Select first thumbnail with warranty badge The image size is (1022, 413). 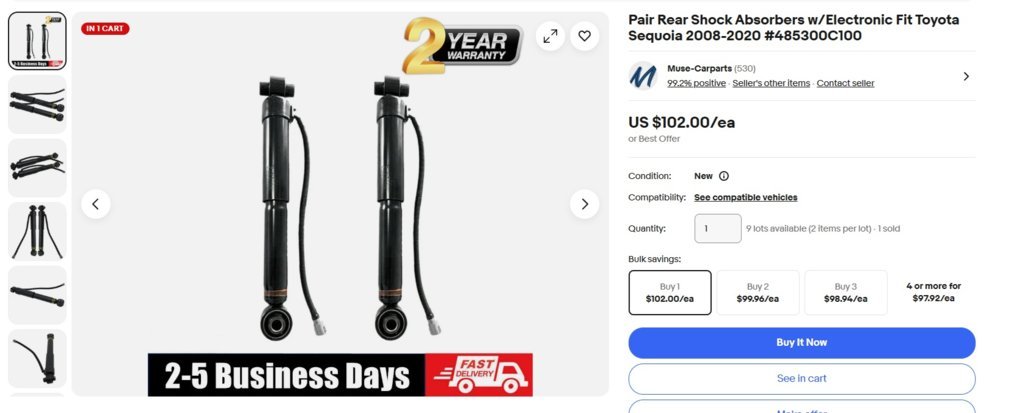coord(37,41)
